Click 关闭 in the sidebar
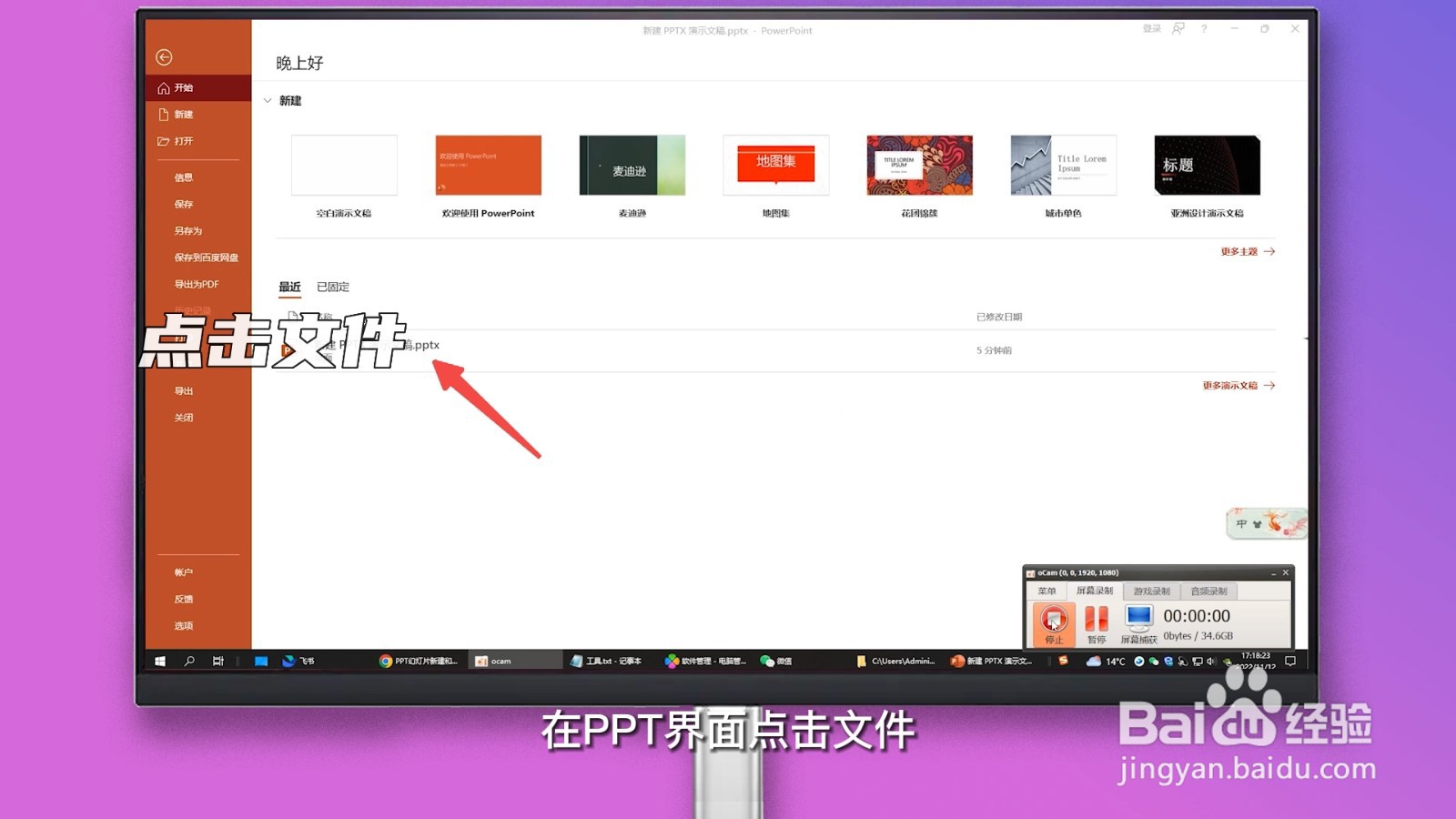The image size is (1456, 819). coord(184,418)
